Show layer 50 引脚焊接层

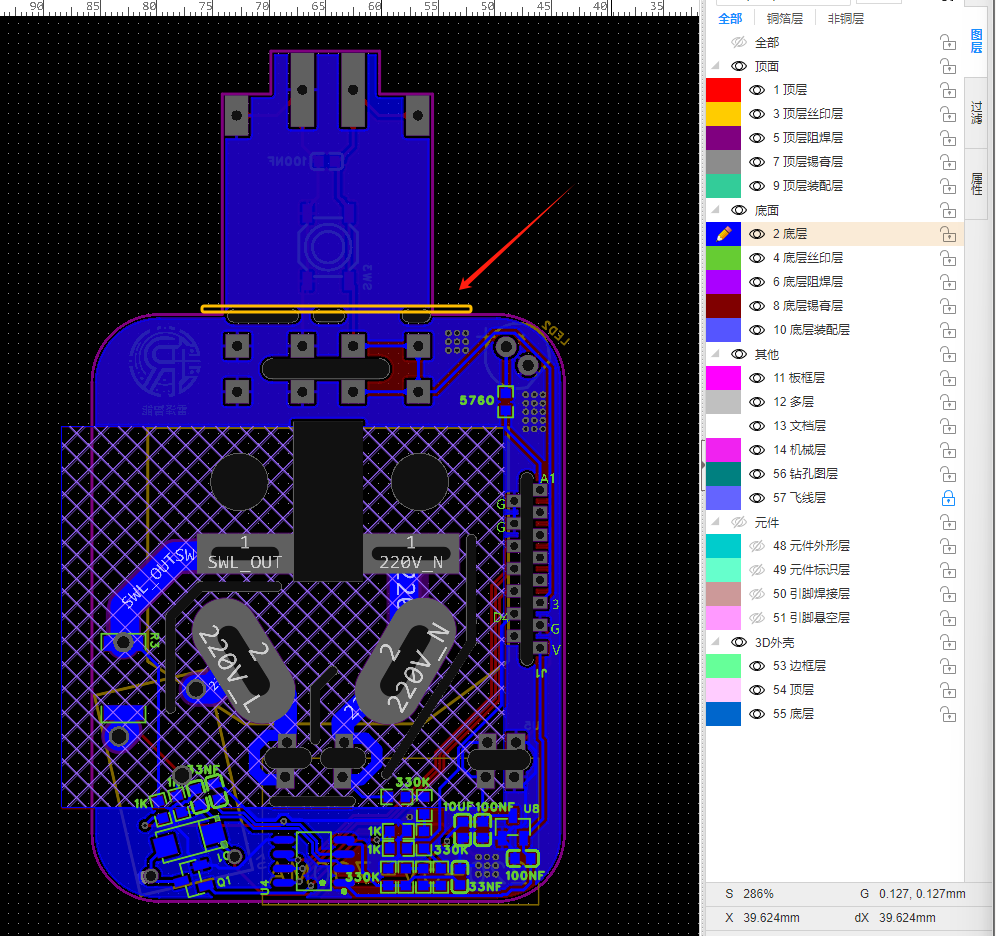pos(757,594)
